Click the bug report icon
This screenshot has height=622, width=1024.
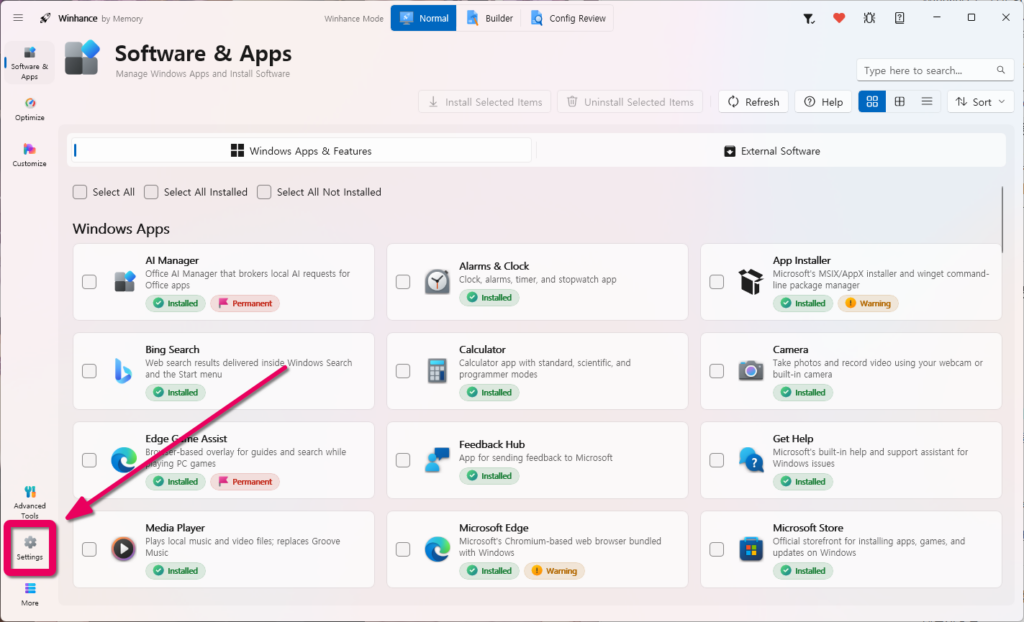pos(869,18)
